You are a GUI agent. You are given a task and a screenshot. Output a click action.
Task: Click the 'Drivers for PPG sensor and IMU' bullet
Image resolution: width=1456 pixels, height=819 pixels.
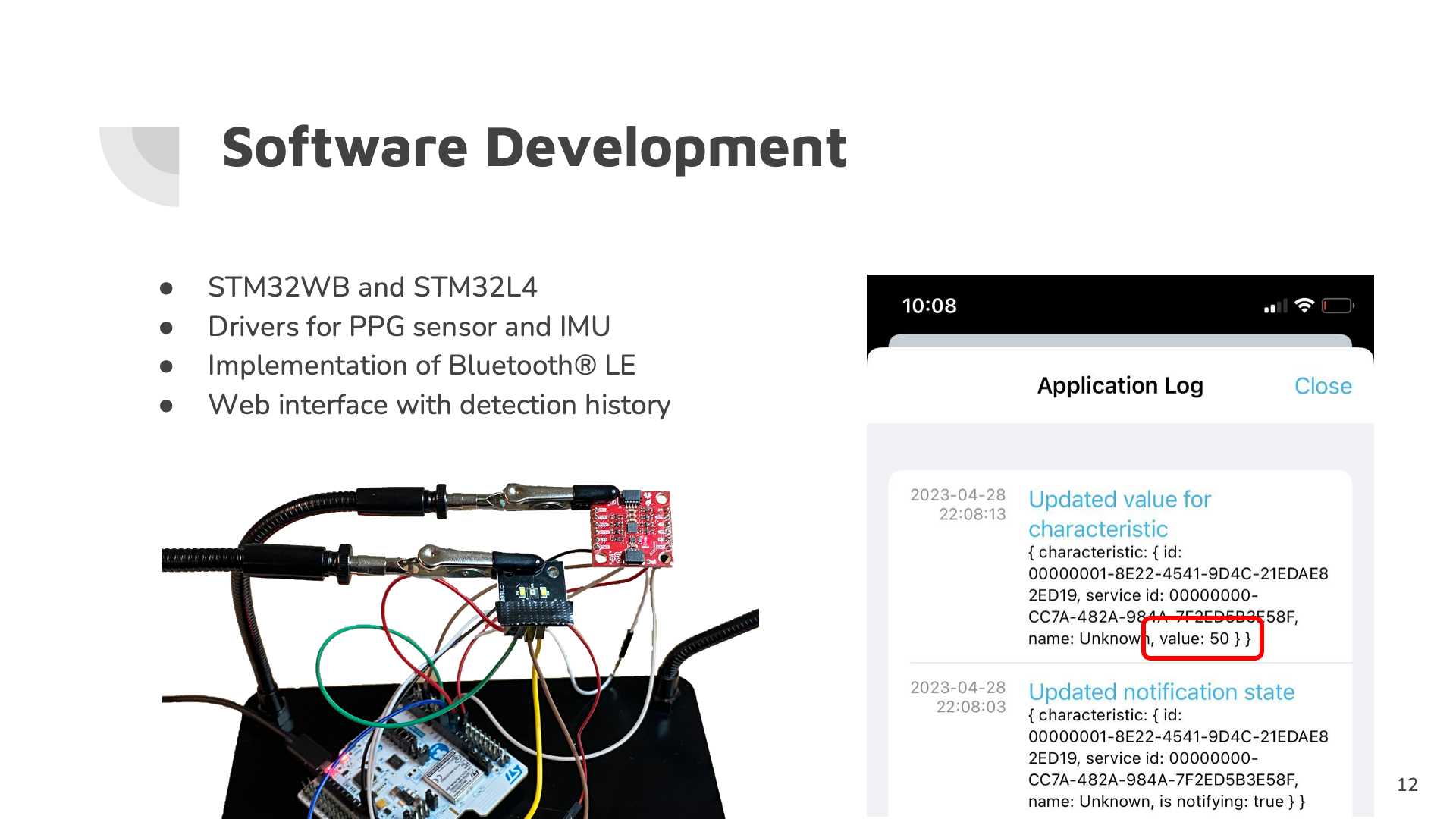tap(409, 327)
